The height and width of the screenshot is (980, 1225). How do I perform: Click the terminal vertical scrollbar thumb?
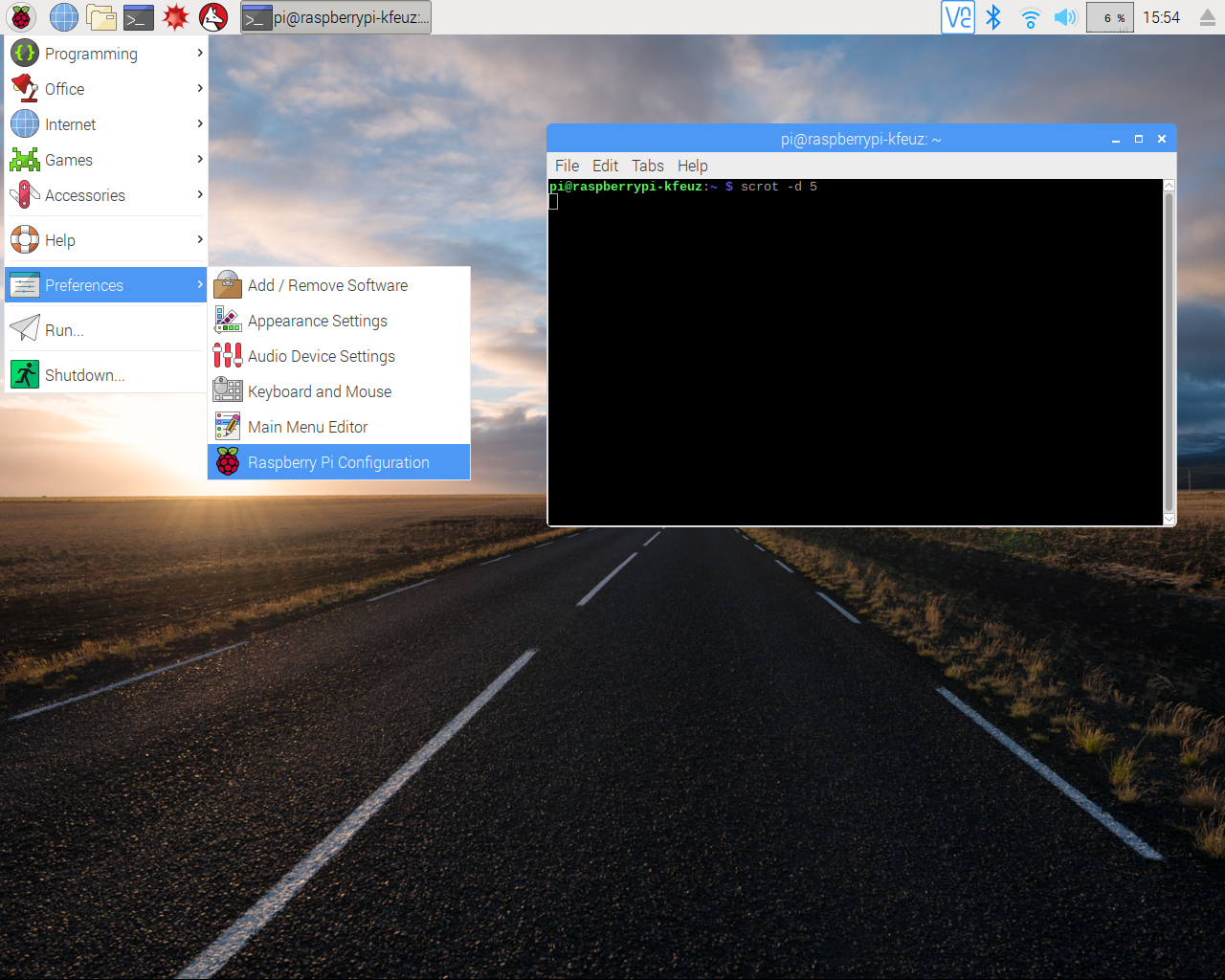pos(1169,352)
